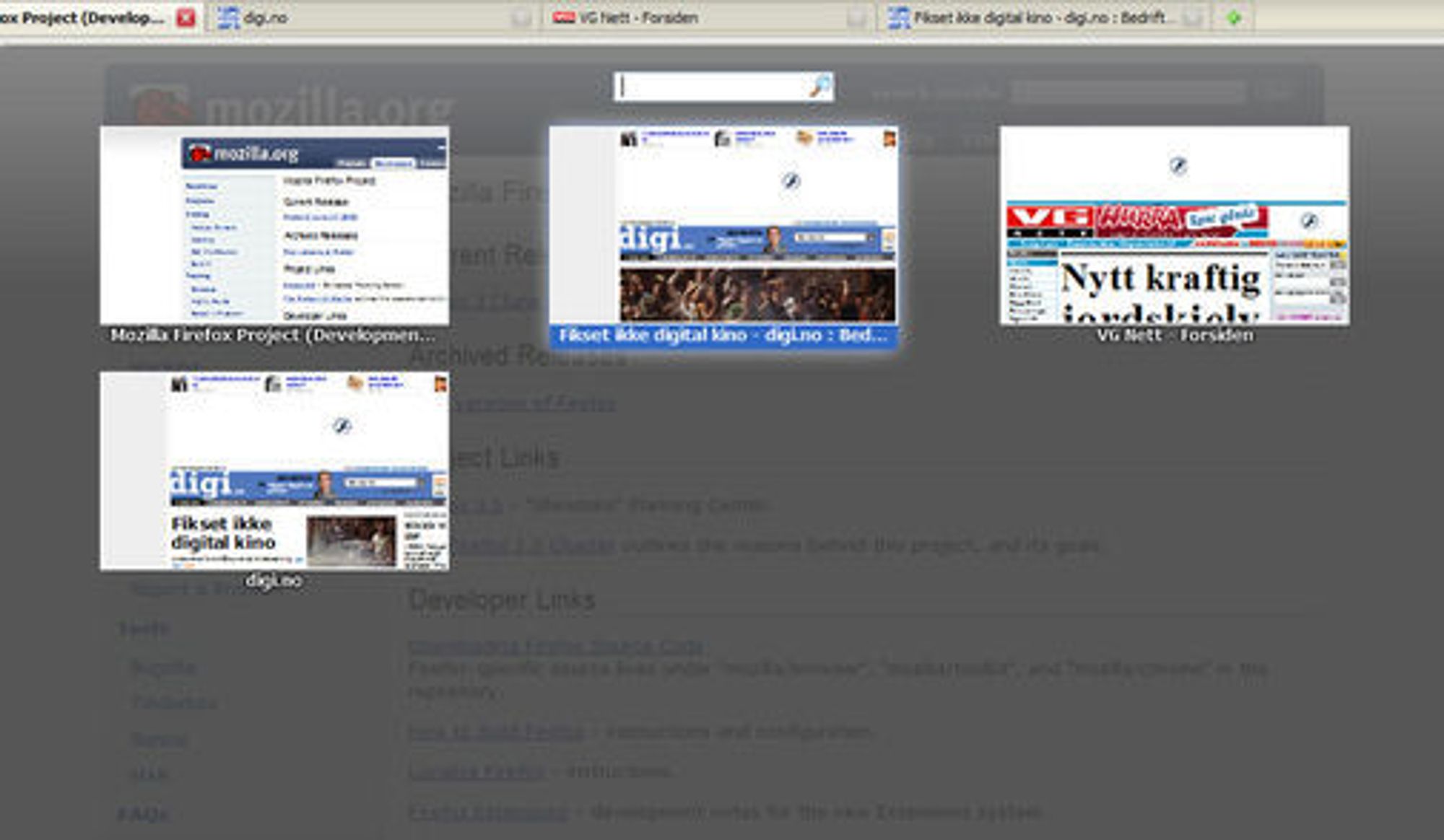This screenshot has height=840, width=1444.
Task: Click the Fikset ikke digital kino tab favicon
Action: pyautogui.click(x=899, y=17)
